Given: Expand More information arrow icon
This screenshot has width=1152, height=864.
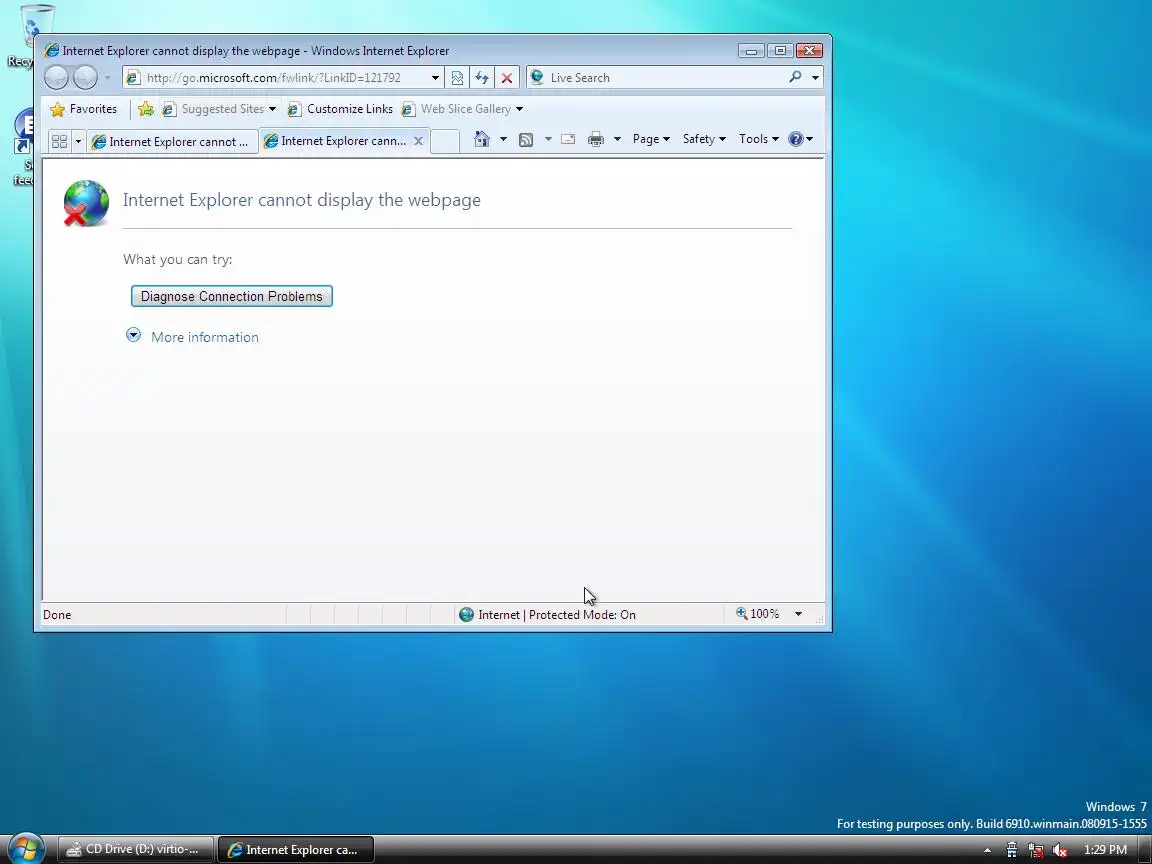Looking at the screenshot, I should point(133,335).
